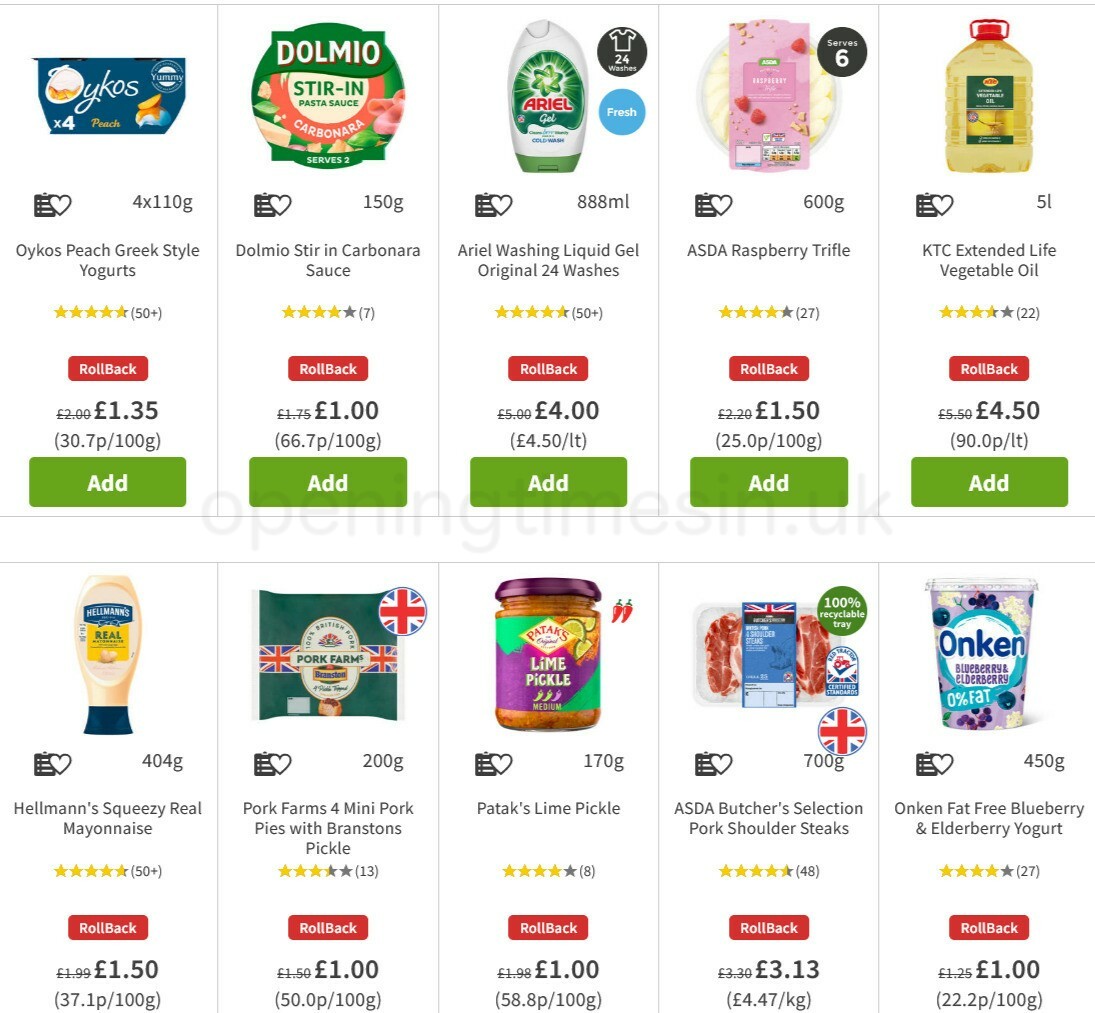Open the KTC Extended Life Vegetable Oil link

989,260
